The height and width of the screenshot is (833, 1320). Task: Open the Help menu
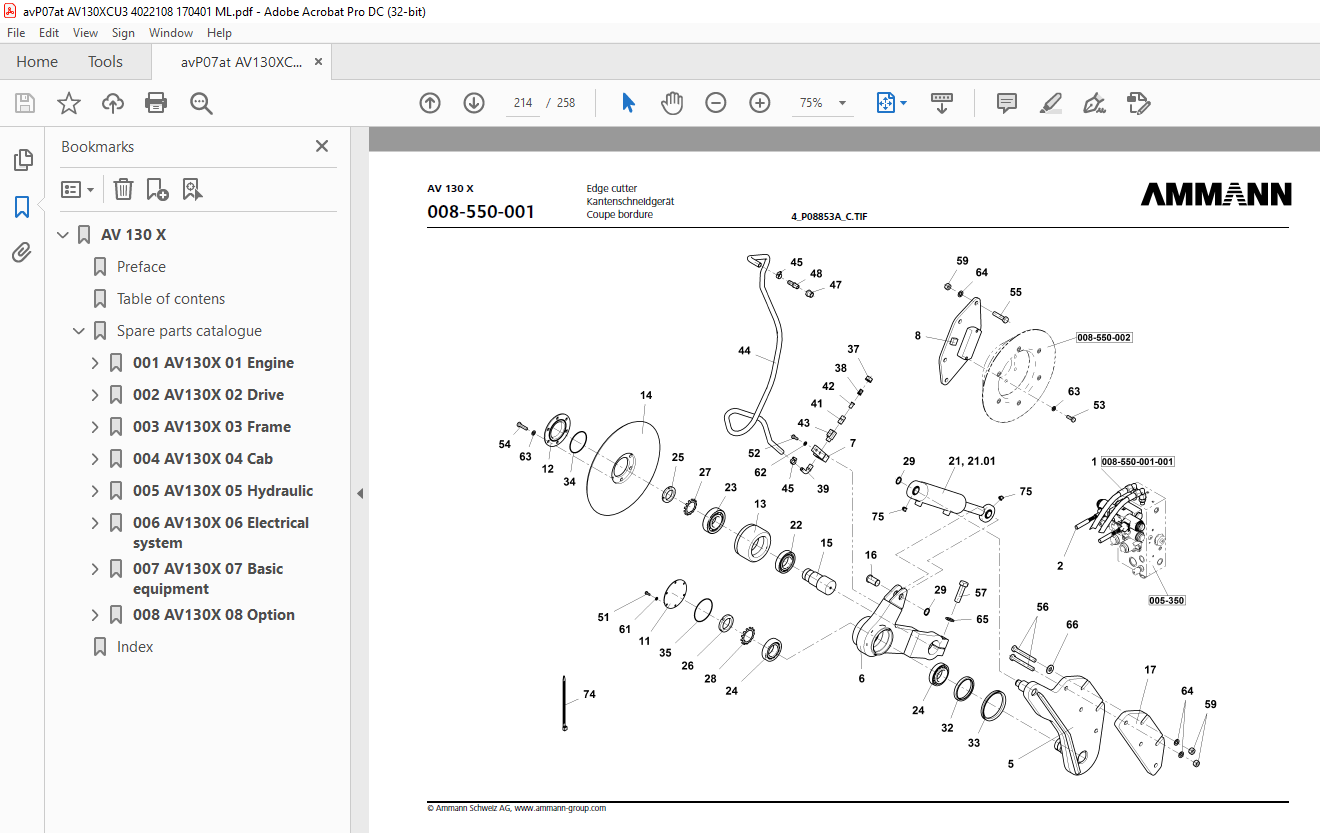[x=219, y=33]
